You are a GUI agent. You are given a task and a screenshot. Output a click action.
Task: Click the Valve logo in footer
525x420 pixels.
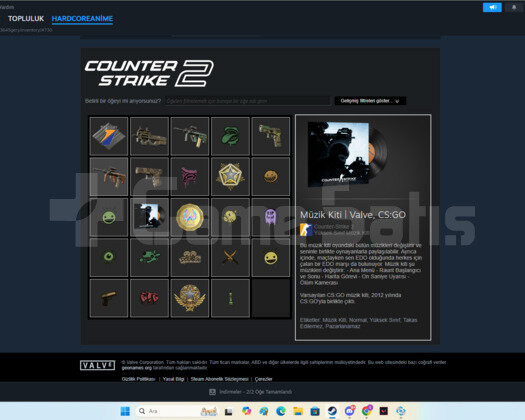[x=97, y=365]
